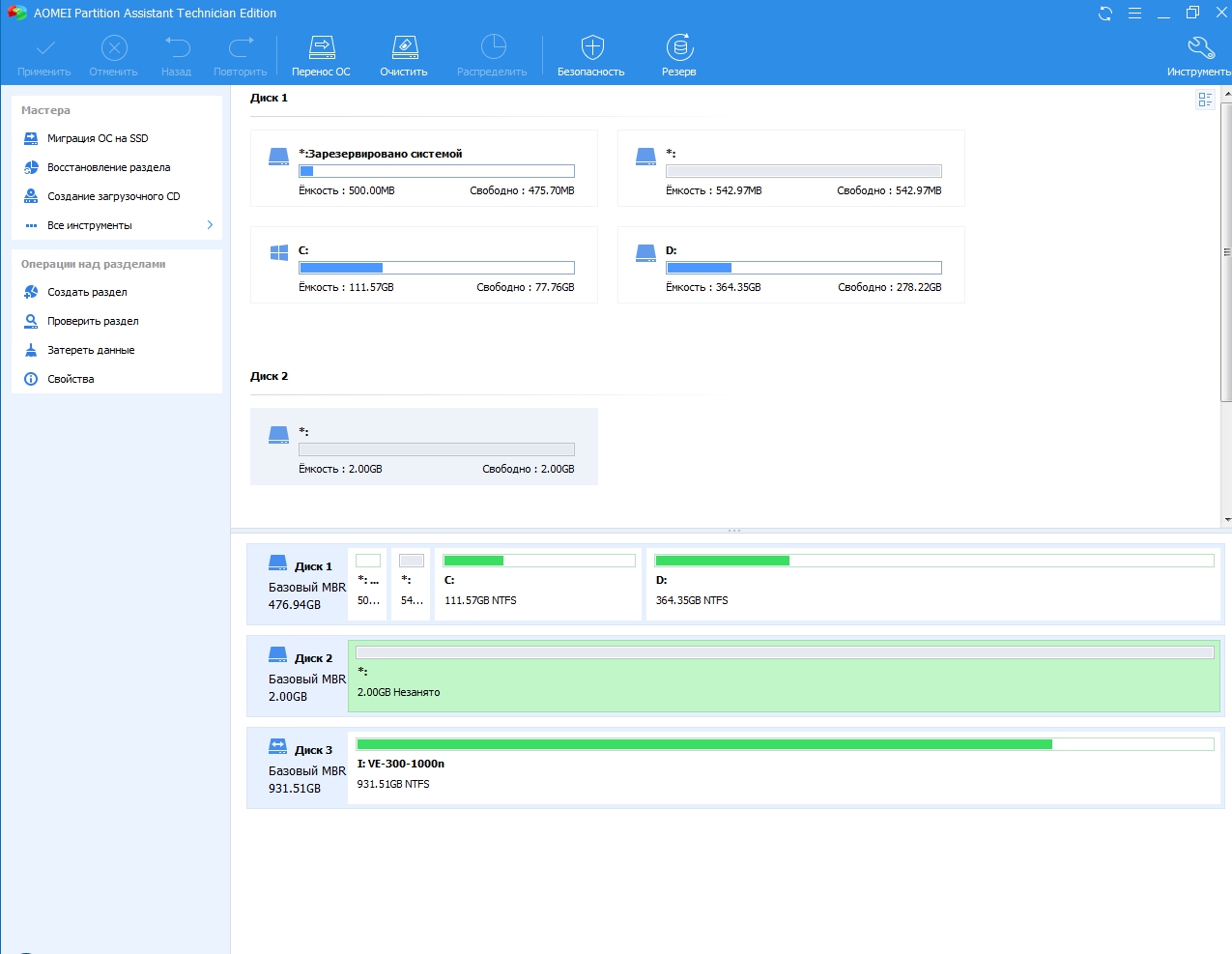
Task: Click Проверить раздел in sidebar
Action: (x=93, y=321)
